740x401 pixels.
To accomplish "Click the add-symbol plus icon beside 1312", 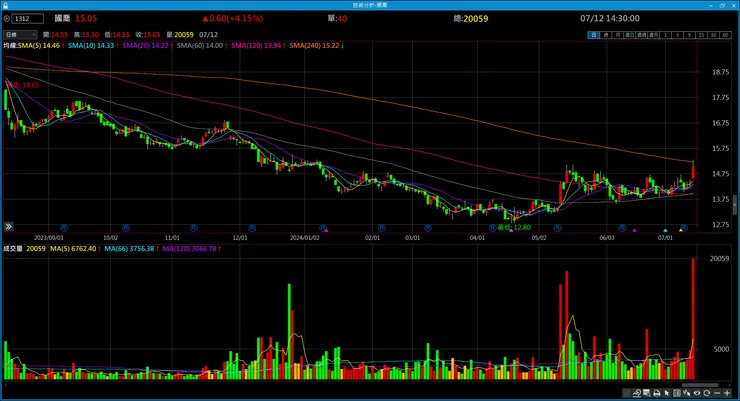I will [x=7, y=18].
